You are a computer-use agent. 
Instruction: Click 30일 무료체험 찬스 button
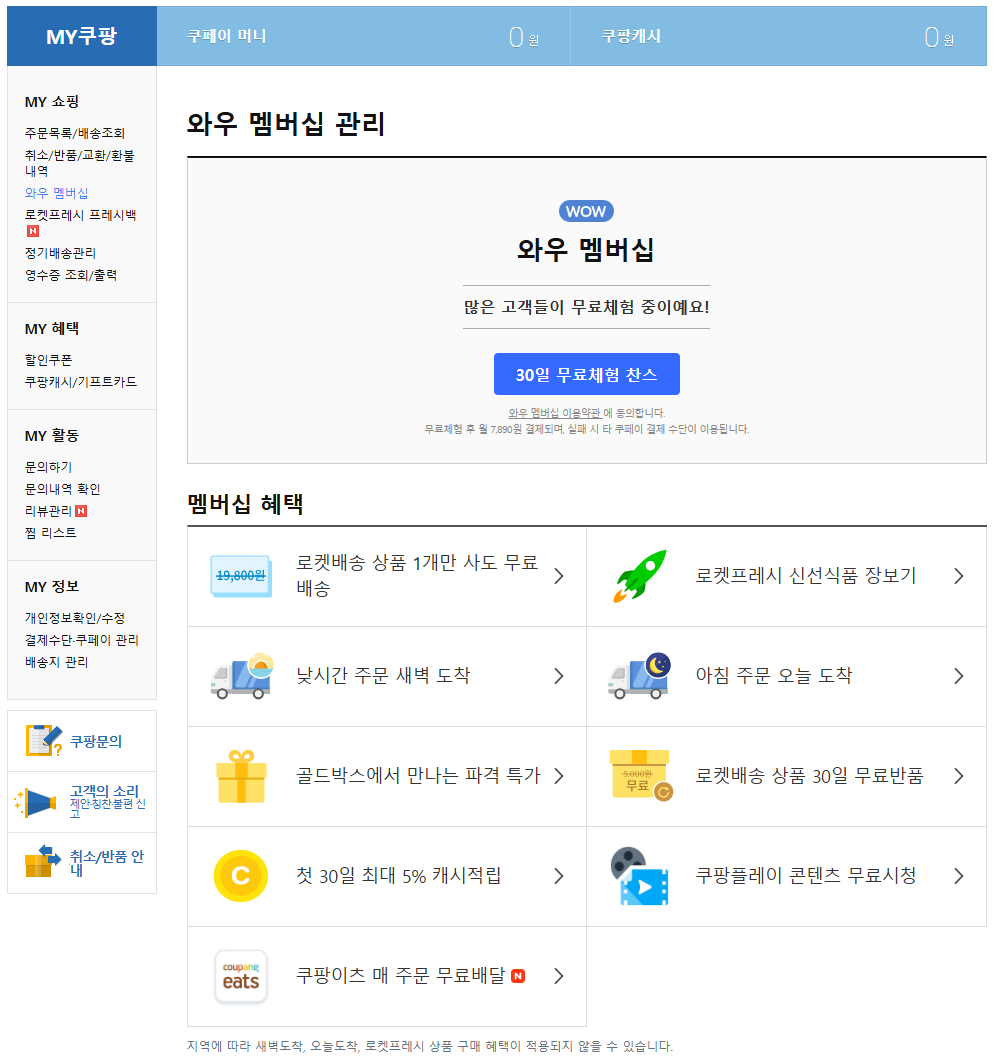coord(586,374)
